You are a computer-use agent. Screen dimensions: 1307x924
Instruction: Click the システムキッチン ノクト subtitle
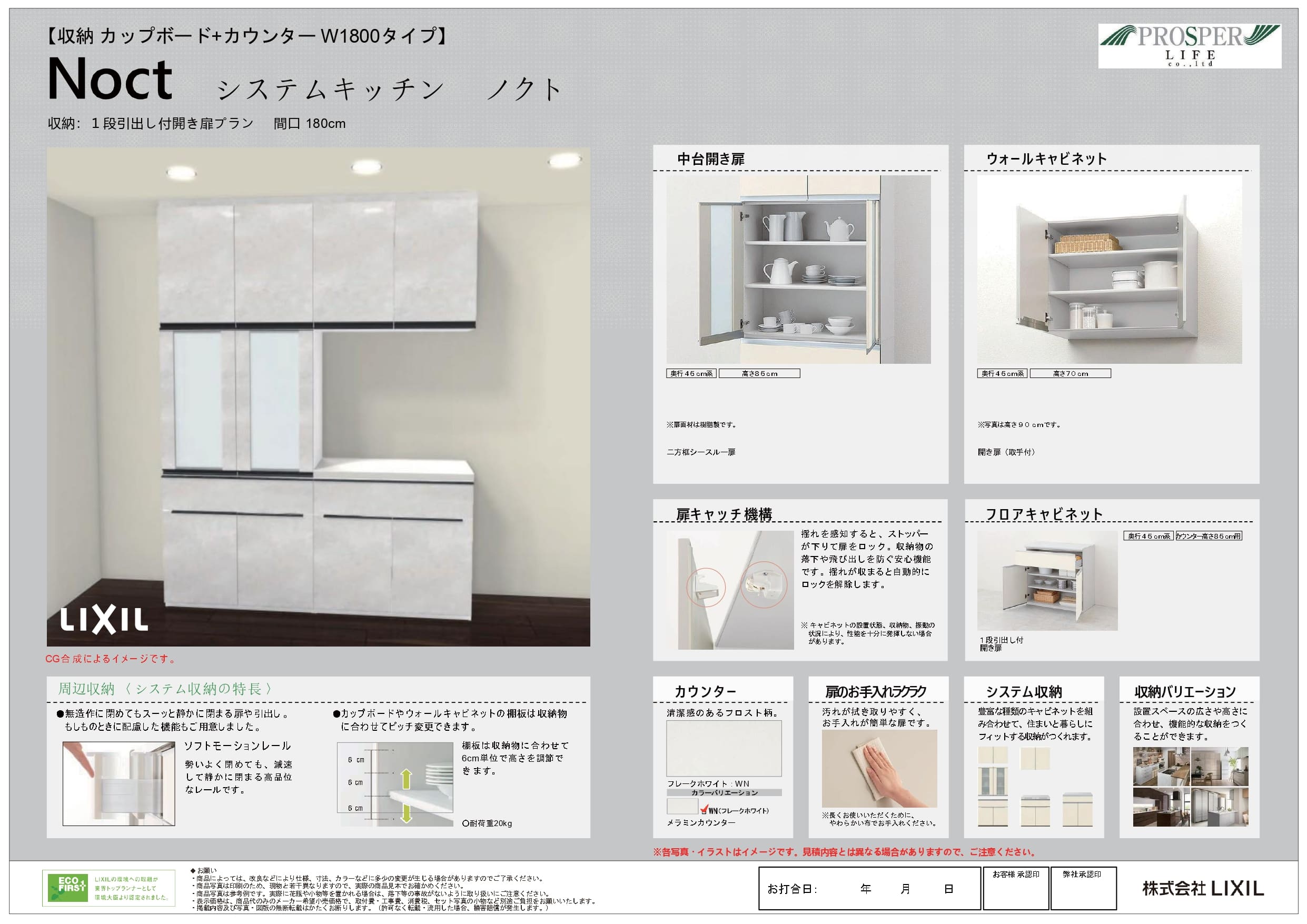[x=390, y=90]
